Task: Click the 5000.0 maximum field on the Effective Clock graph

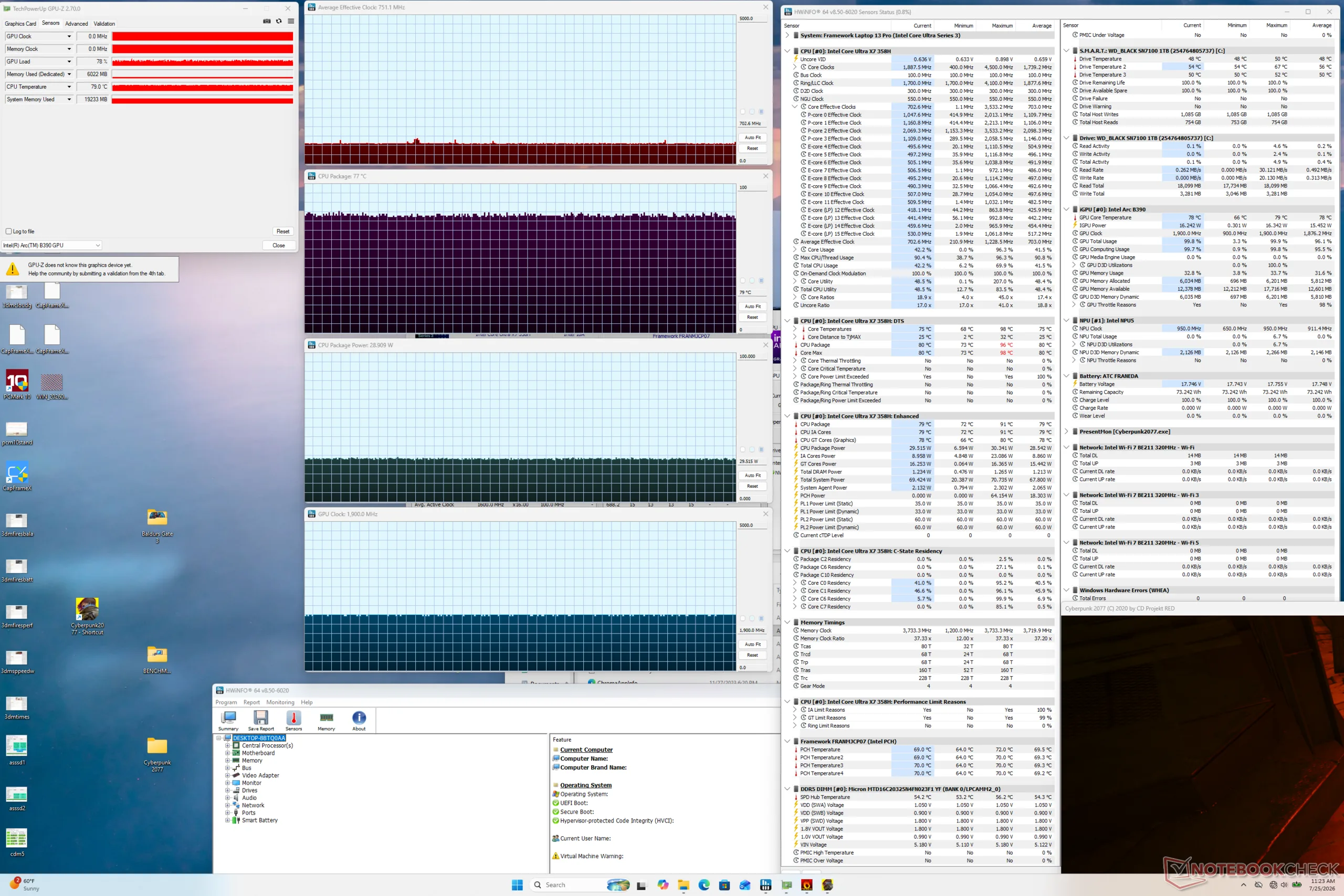Action: click(x=752, y=18)
